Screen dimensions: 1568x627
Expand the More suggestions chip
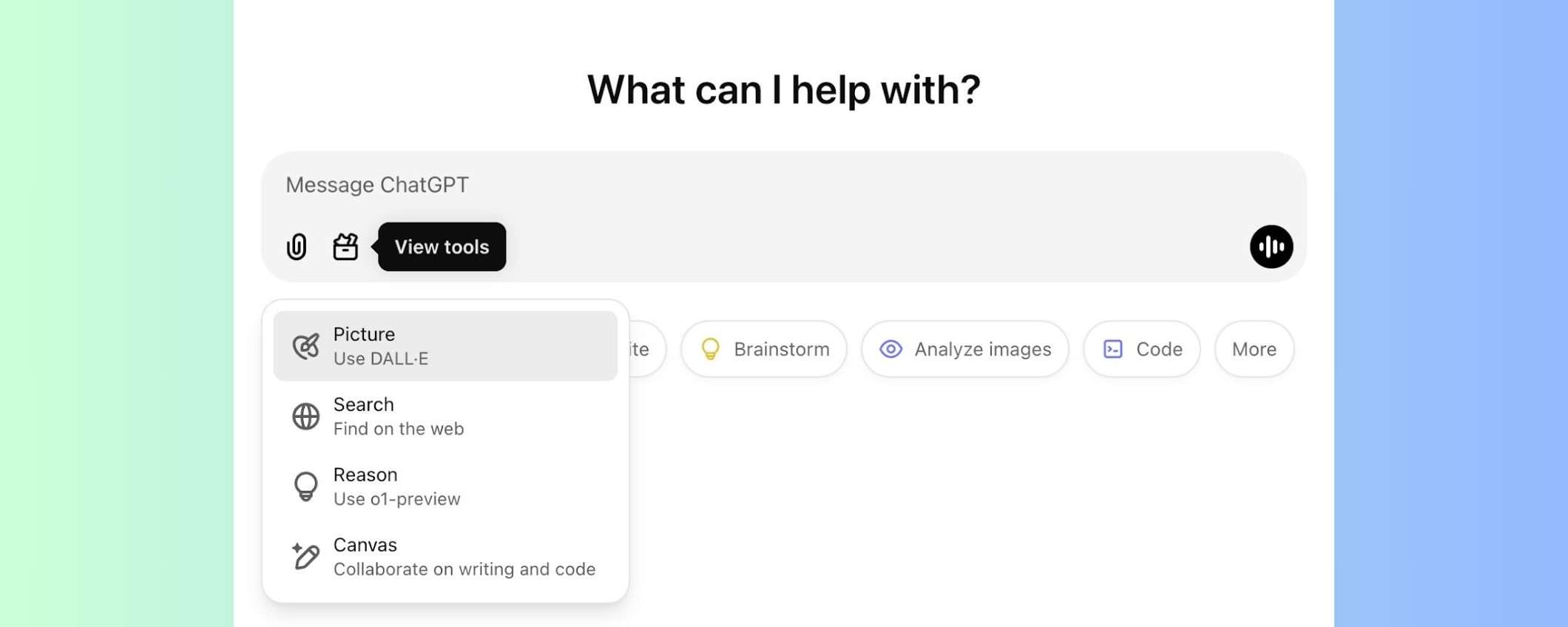(1254, 349)
